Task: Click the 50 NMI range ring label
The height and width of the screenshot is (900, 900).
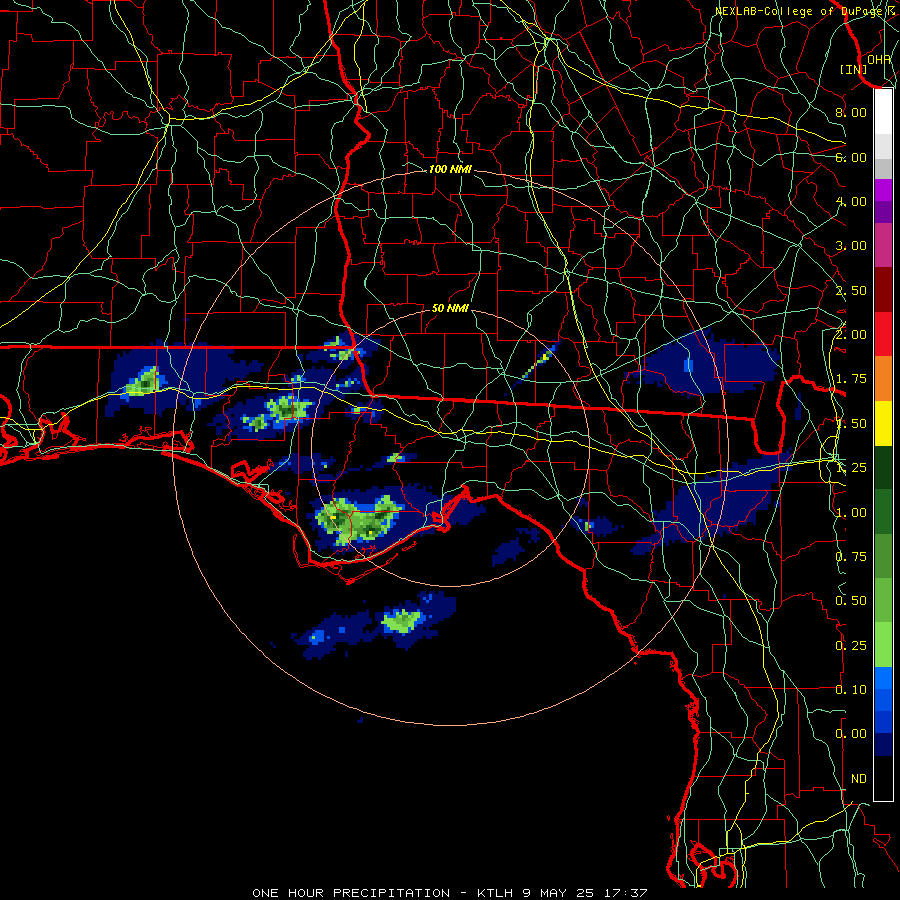Action: pos(450,308)
